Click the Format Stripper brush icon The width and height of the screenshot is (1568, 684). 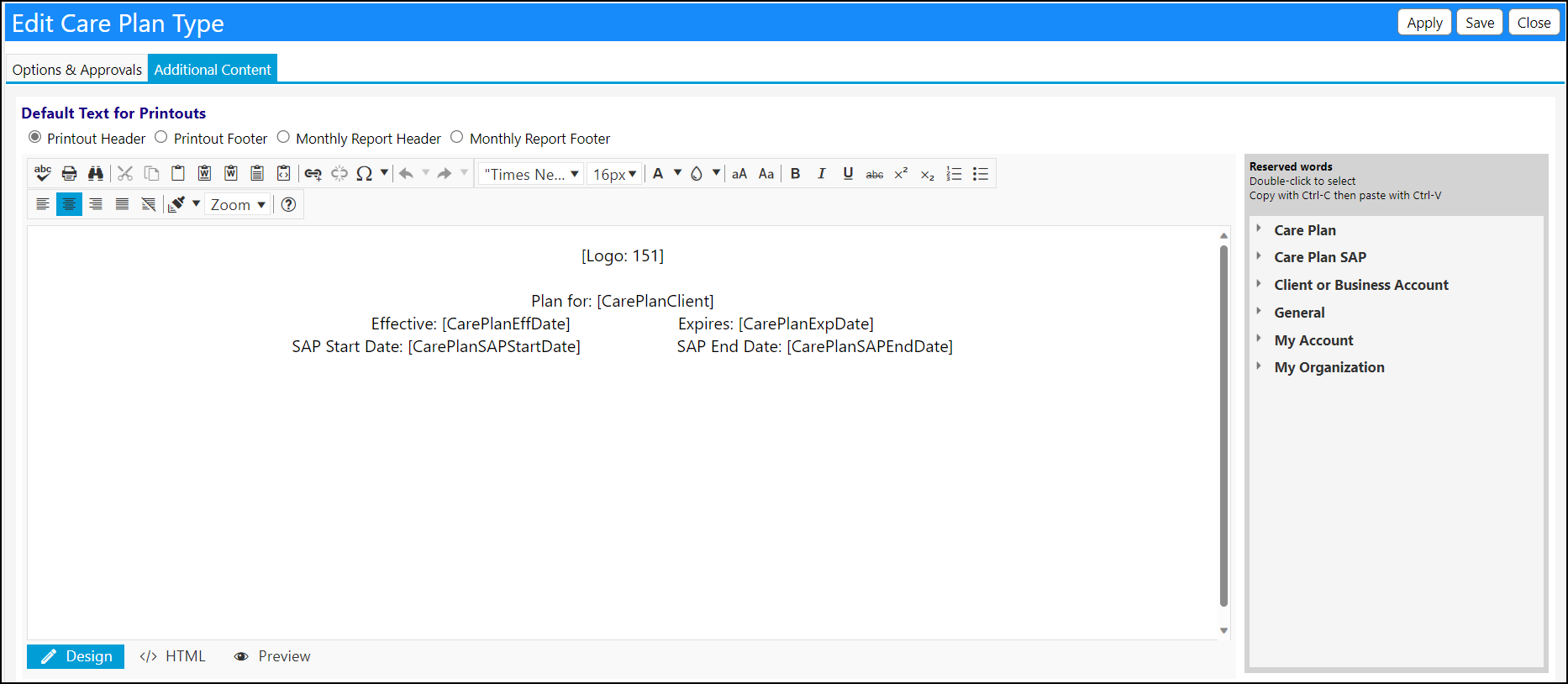(177, 204)
